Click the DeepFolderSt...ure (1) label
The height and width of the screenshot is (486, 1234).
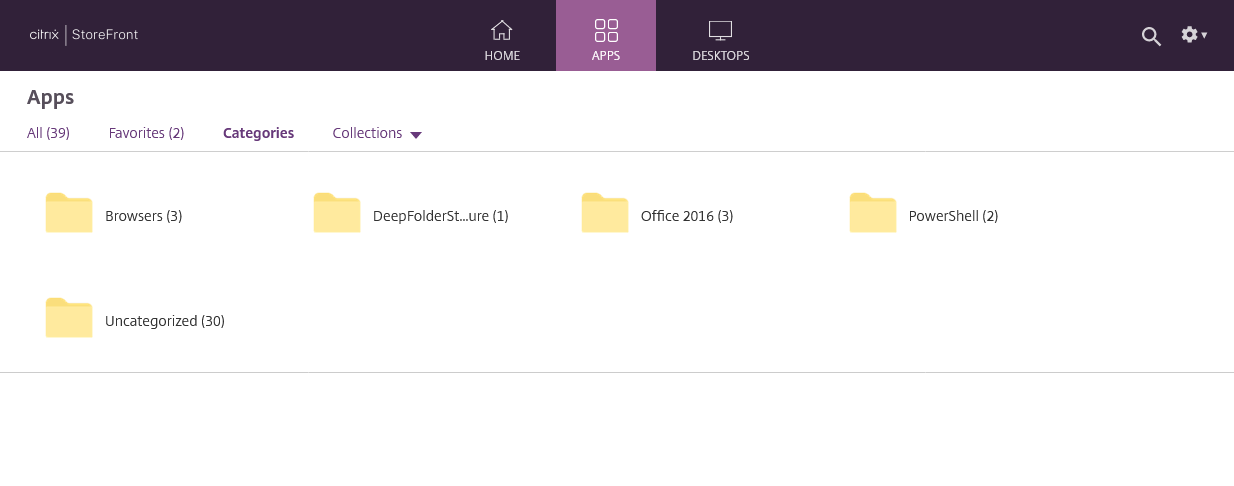tap(440, 216)
